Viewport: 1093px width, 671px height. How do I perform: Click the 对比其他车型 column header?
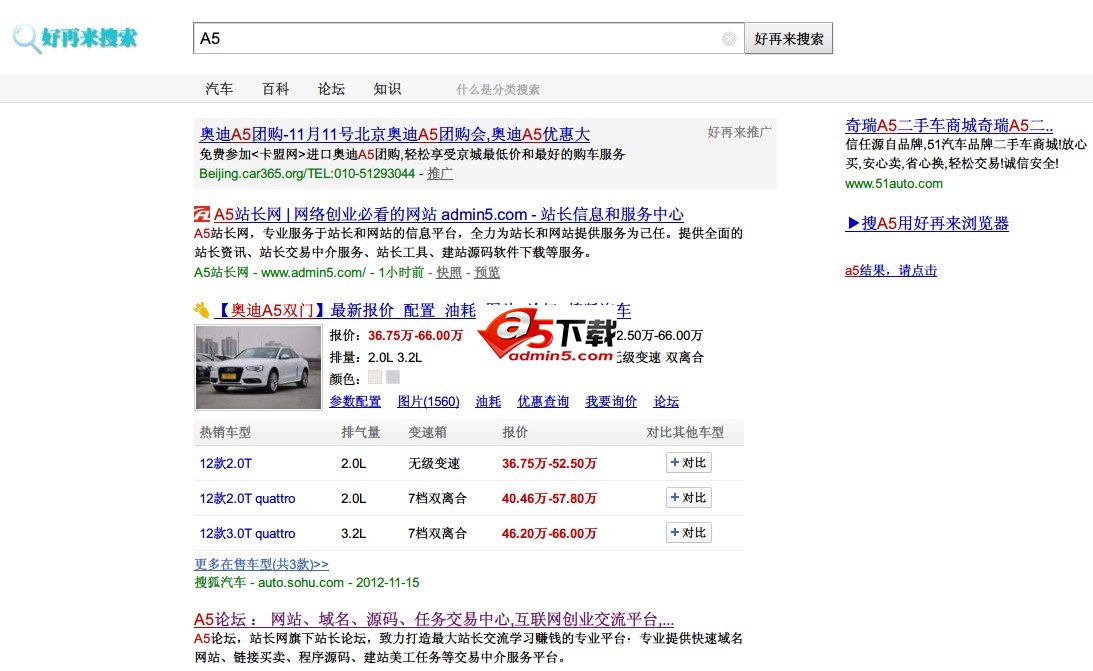point(685,432)
